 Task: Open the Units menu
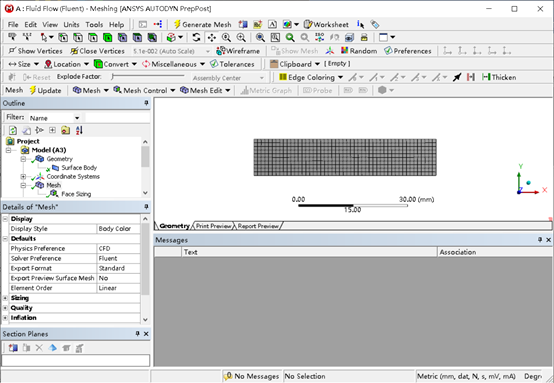click(71, 24)
